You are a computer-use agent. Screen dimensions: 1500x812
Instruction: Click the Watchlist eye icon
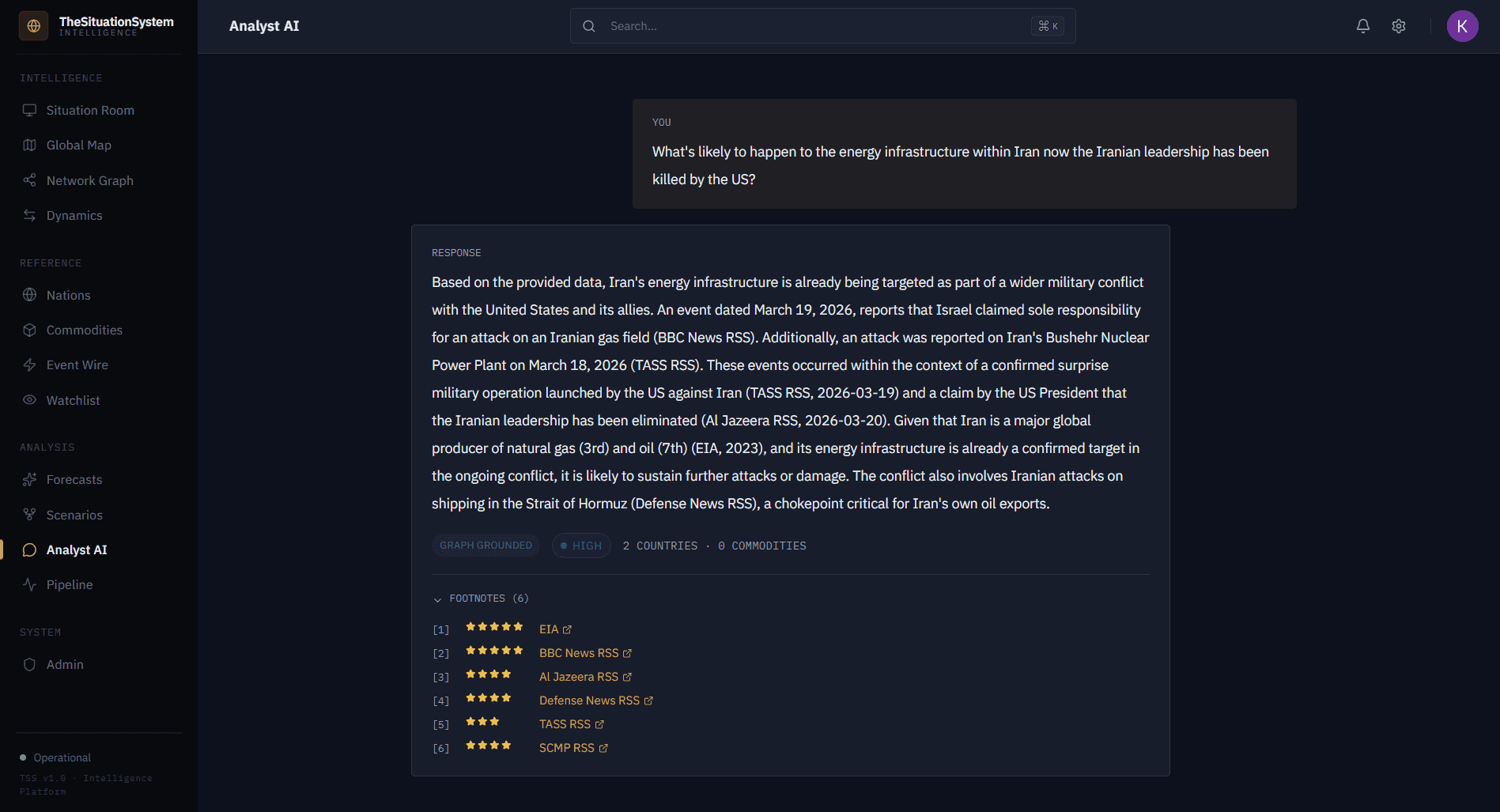[29, 400]
